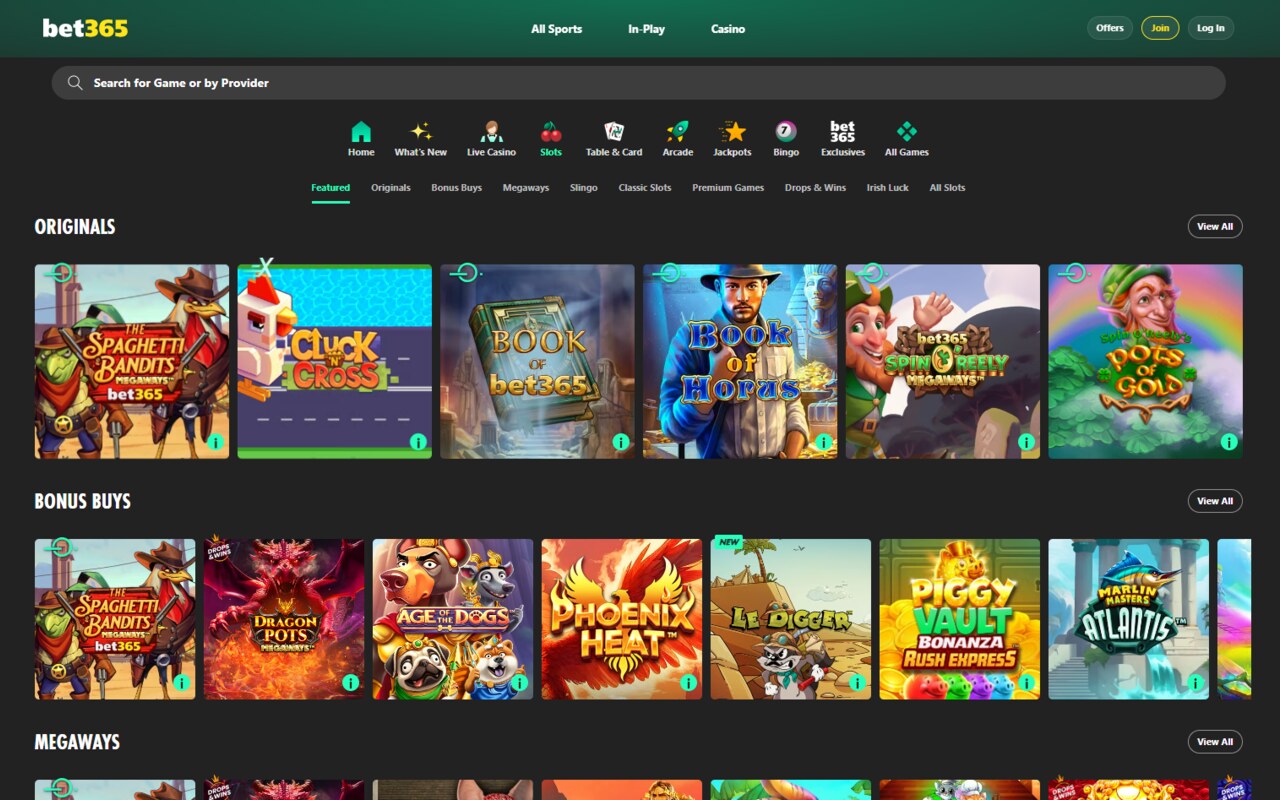1280x800 pixels.
Task: Switch to the Slingo tab
Action: click(x=584, y=188)
